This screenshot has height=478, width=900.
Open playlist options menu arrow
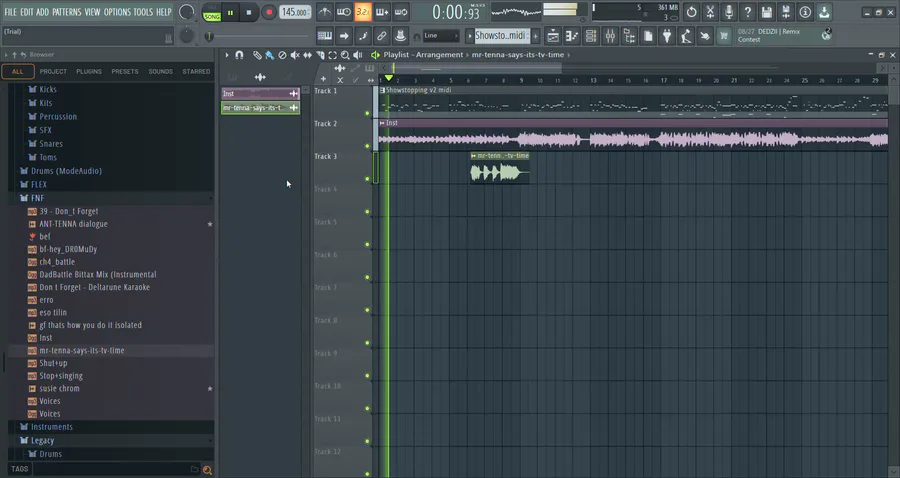227,55
